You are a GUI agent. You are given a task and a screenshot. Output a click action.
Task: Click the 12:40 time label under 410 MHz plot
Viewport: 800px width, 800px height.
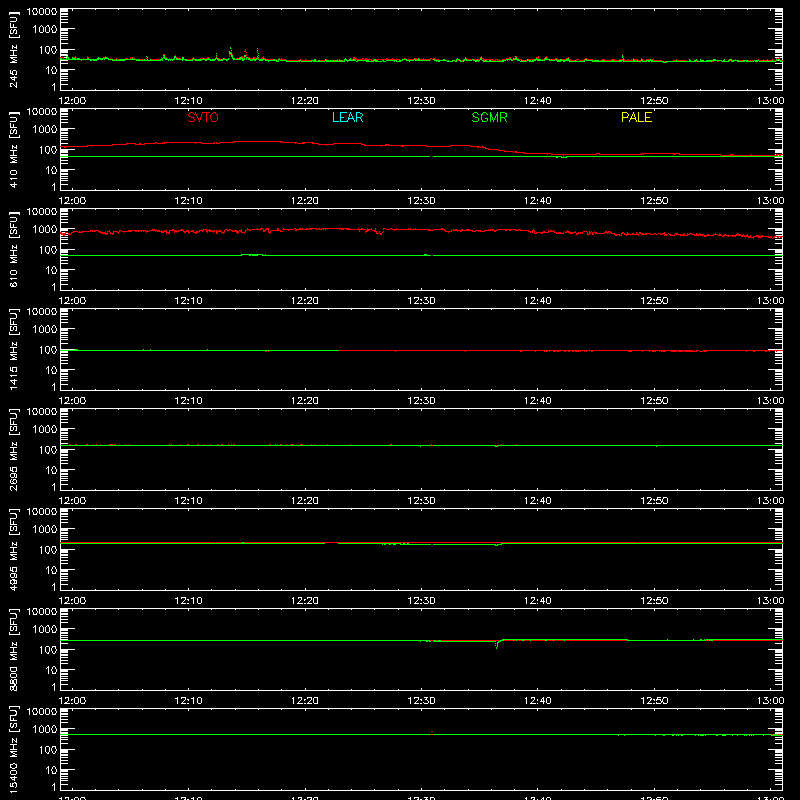(x=537, y=201)
